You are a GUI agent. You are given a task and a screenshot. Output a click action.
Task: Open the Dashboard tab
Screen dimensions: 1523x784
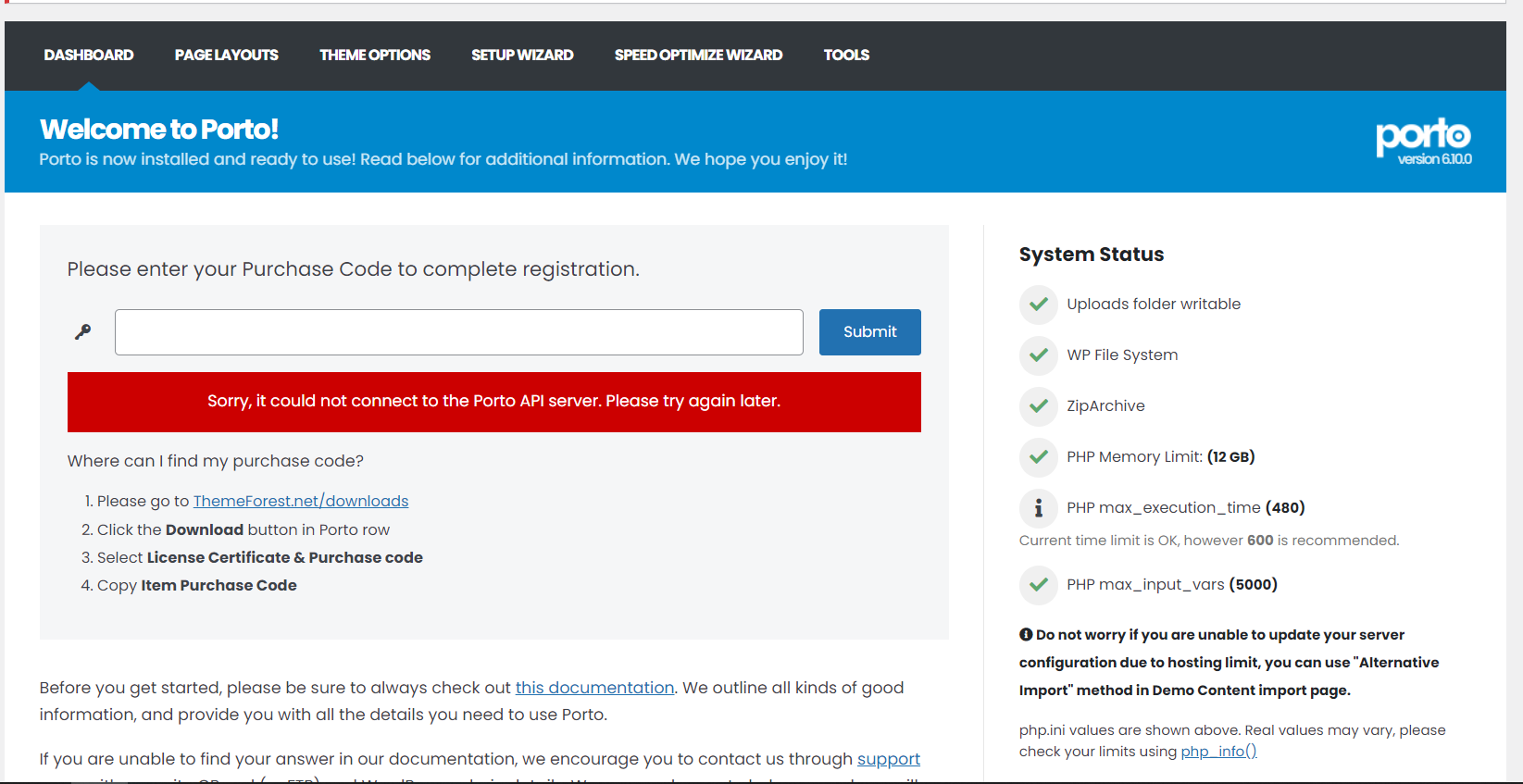tap(89, 56)
